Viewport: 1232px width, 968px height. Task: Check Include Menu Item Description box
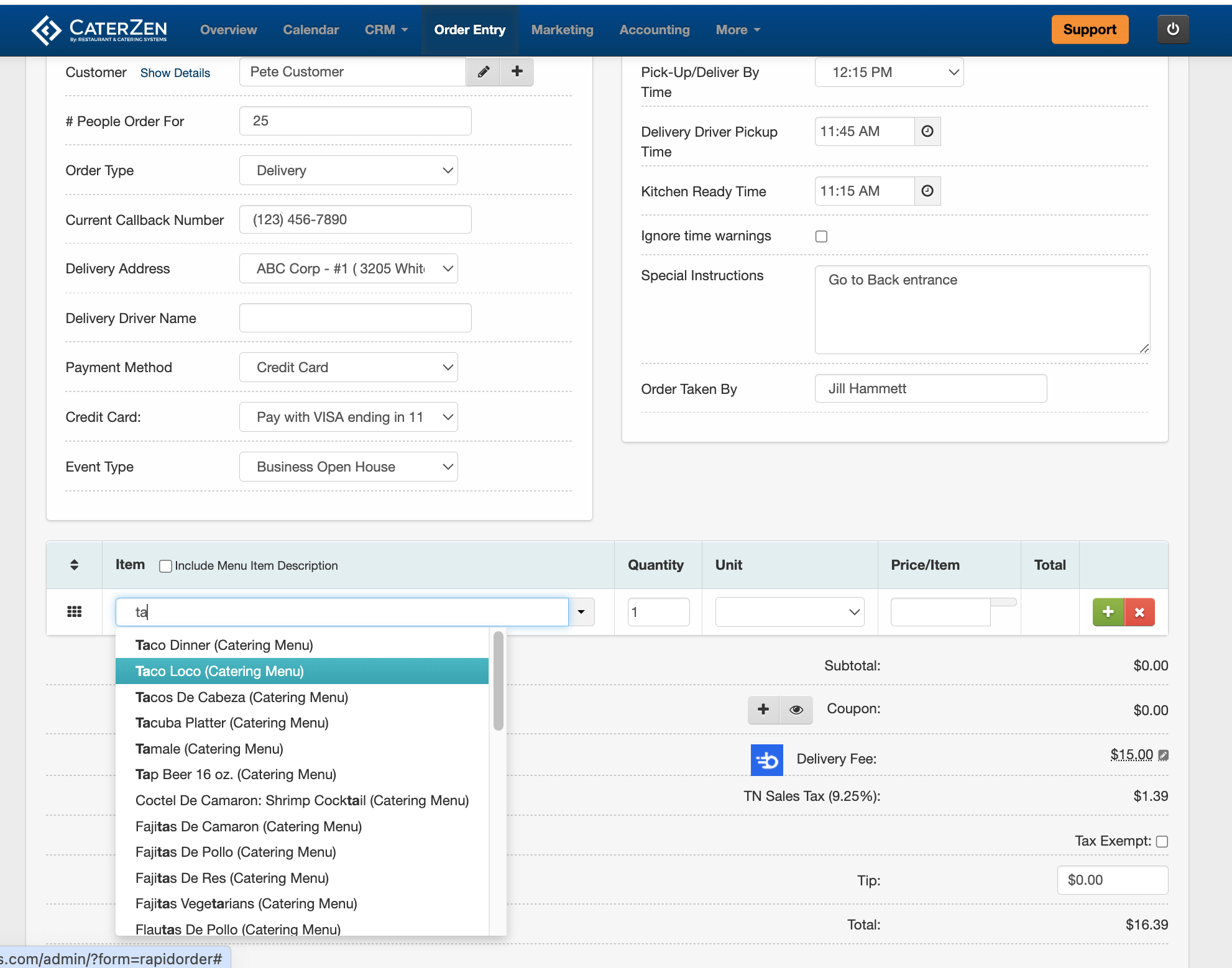165,566
